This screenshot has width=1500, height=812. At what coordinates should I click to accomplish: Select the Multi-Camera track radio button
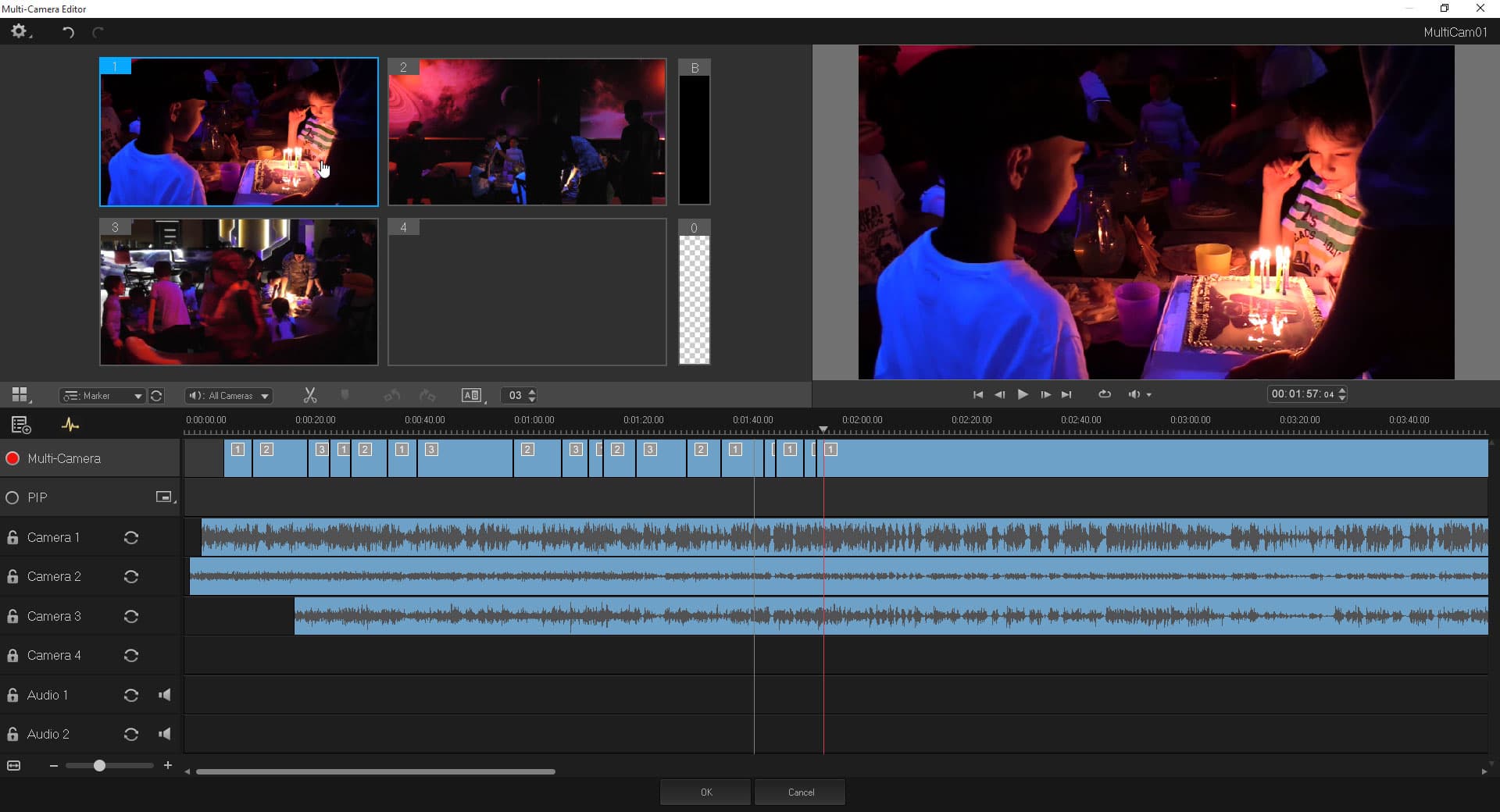[12, 459]
